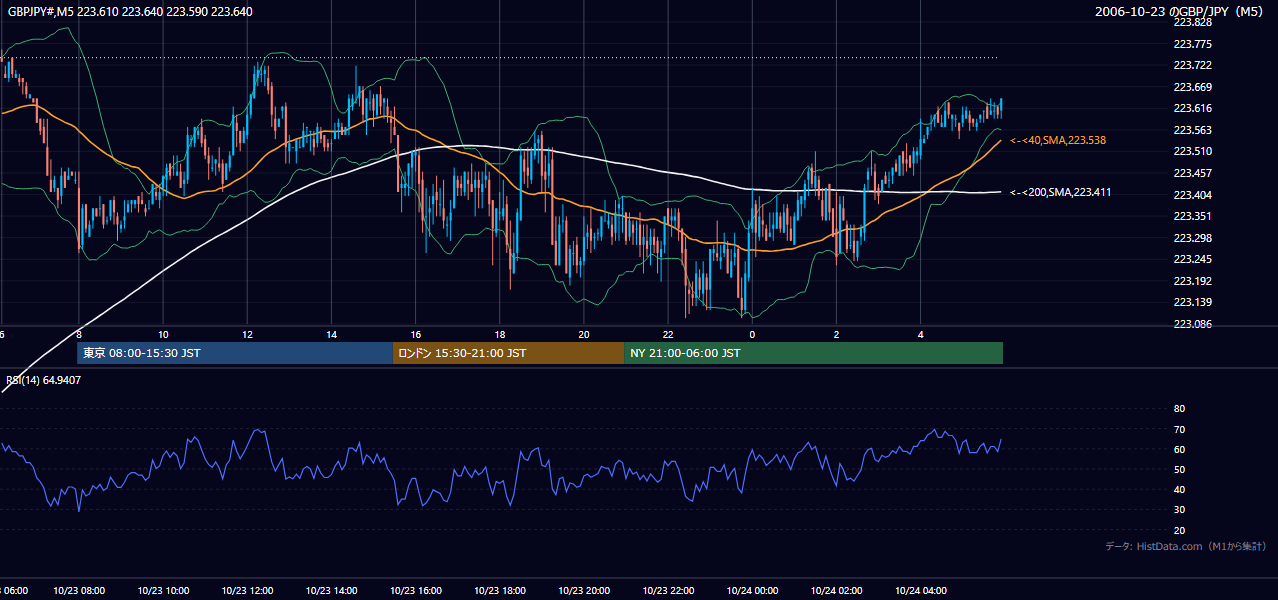This screenshot has height=600, width=1278.
Task: Click the データ: HistData.com credit text
Action: (1185, 546)
